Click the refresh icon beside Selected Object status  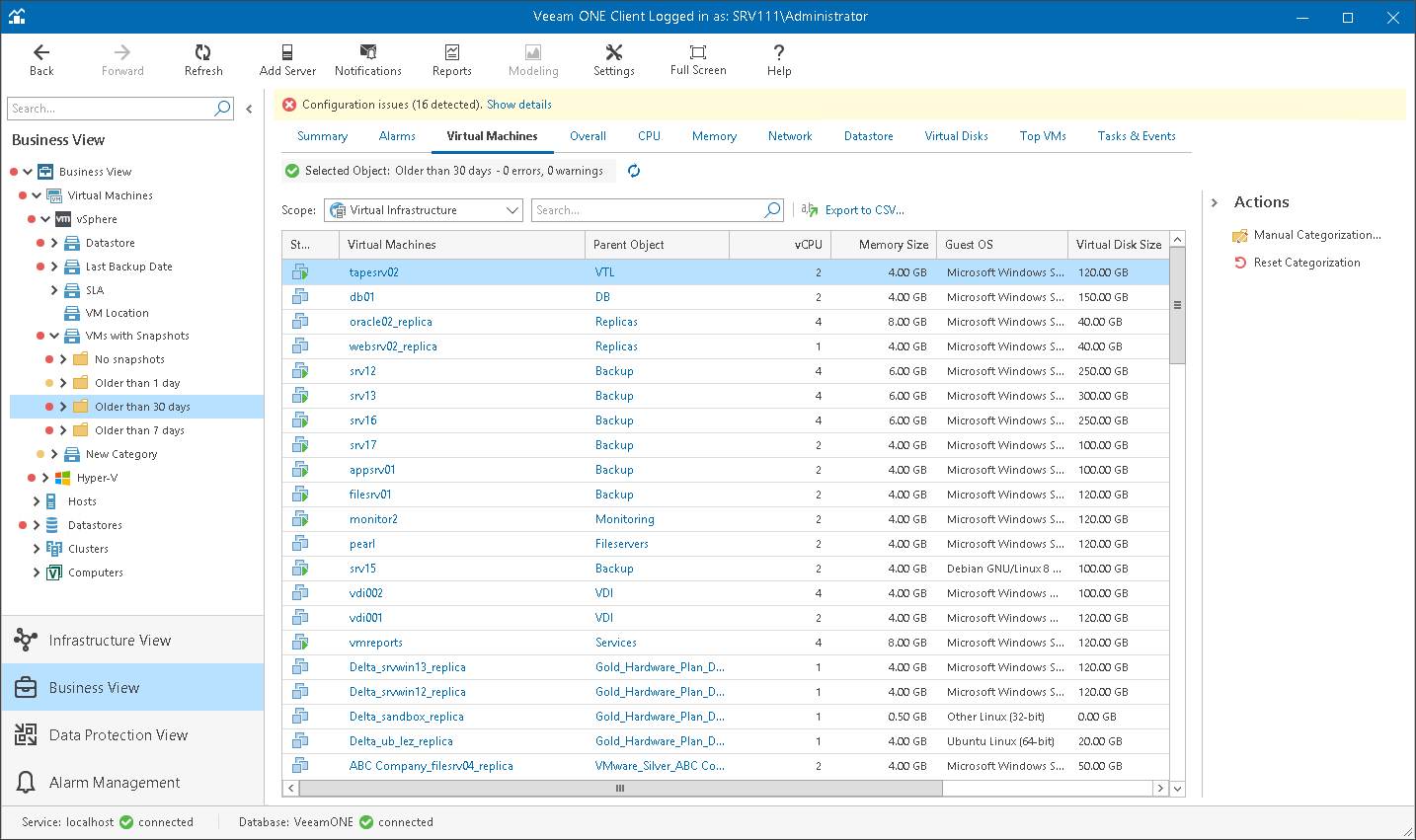(634, 171)
